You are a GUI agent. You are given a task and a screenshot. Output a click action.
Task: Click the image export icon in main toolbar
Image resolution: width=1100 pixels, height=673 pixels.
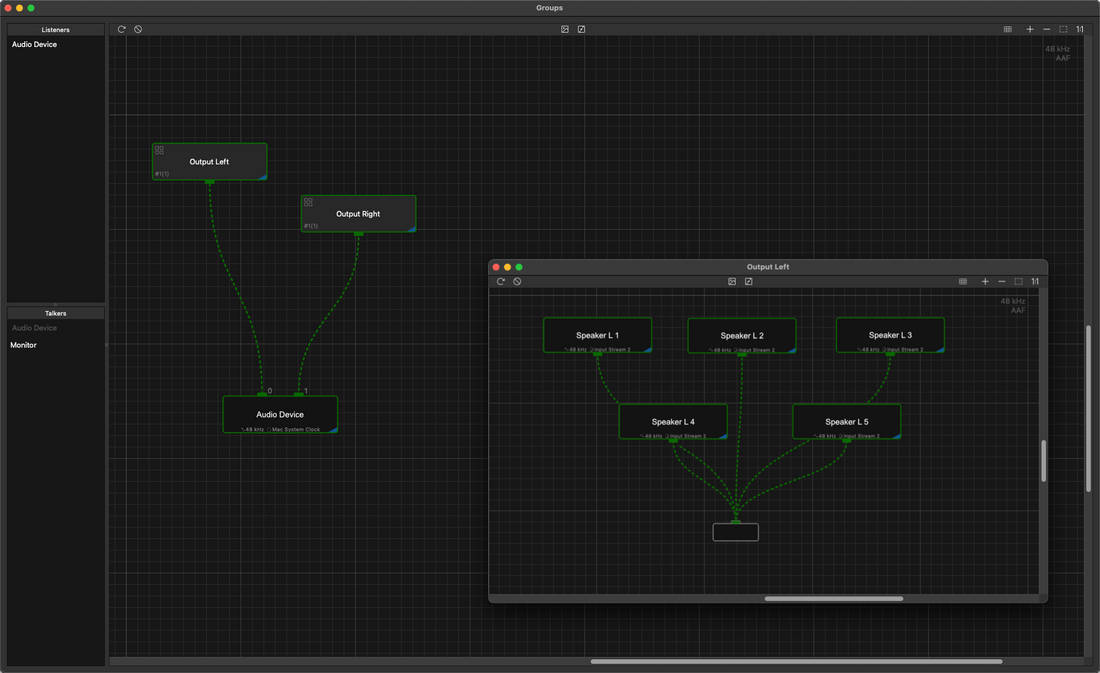coord(565,29)
